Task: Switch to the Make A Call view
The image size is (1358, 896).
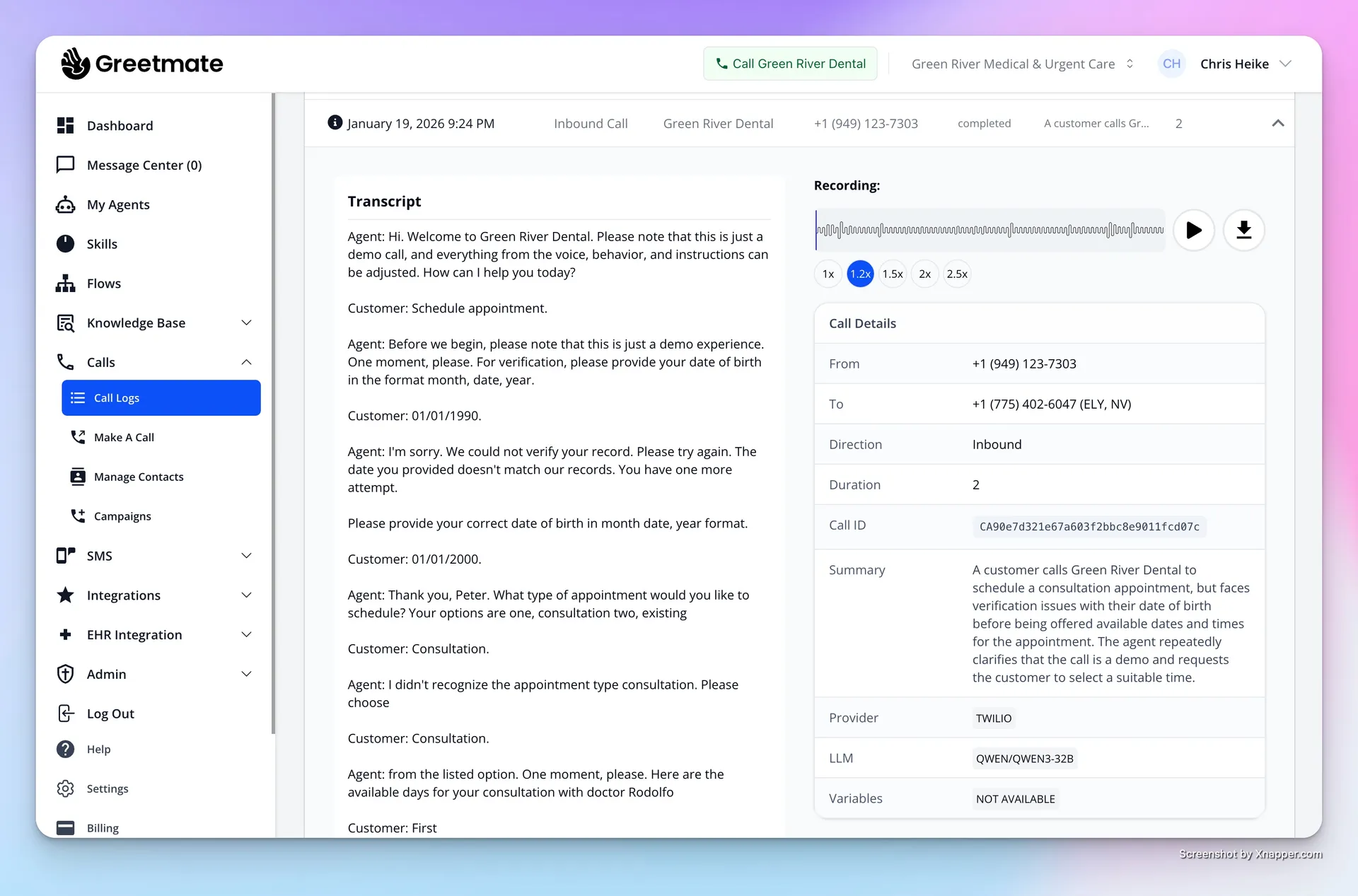Action: pos(125,437)
